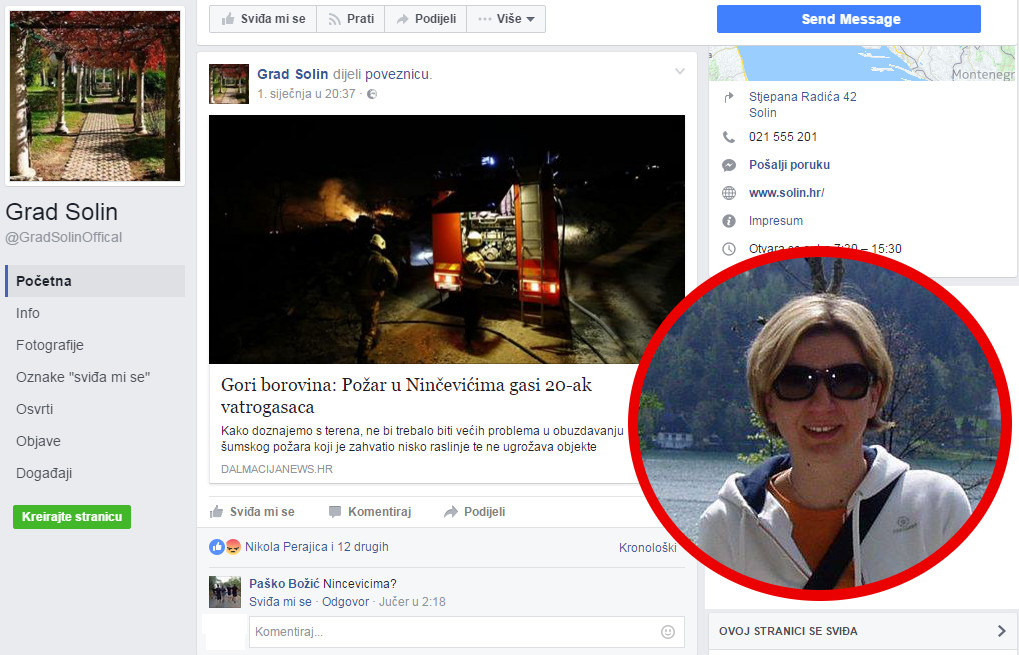
Task: Click the thumbs-up reaction icon beside Nikola Perajica
Action: tap(216, 547)
